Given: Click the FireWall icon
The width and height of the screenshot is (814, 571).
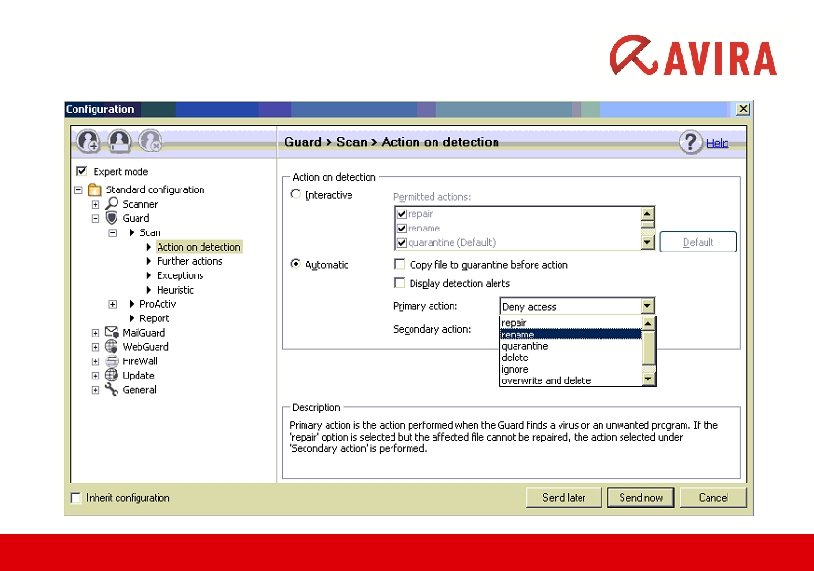Looking at the screenshot, I should [x=112, y=361].
